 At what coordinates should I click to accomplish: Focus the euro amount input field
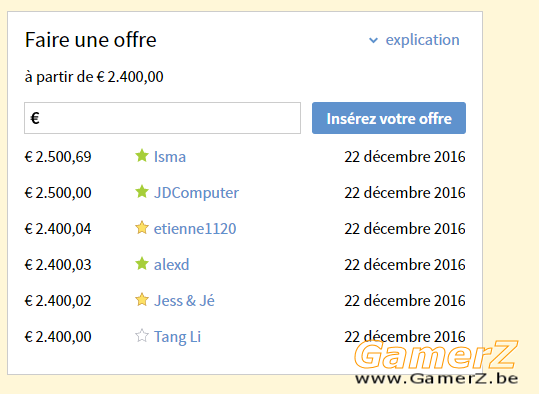click(x=162, y=118)
